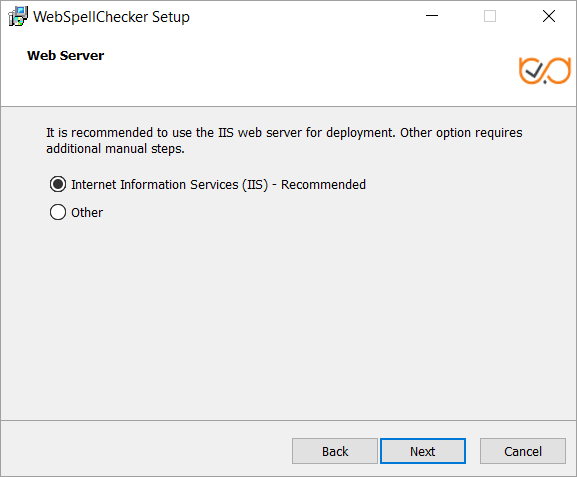Proceed with the Next button
The image size is (577, 477).
point(423,451)
